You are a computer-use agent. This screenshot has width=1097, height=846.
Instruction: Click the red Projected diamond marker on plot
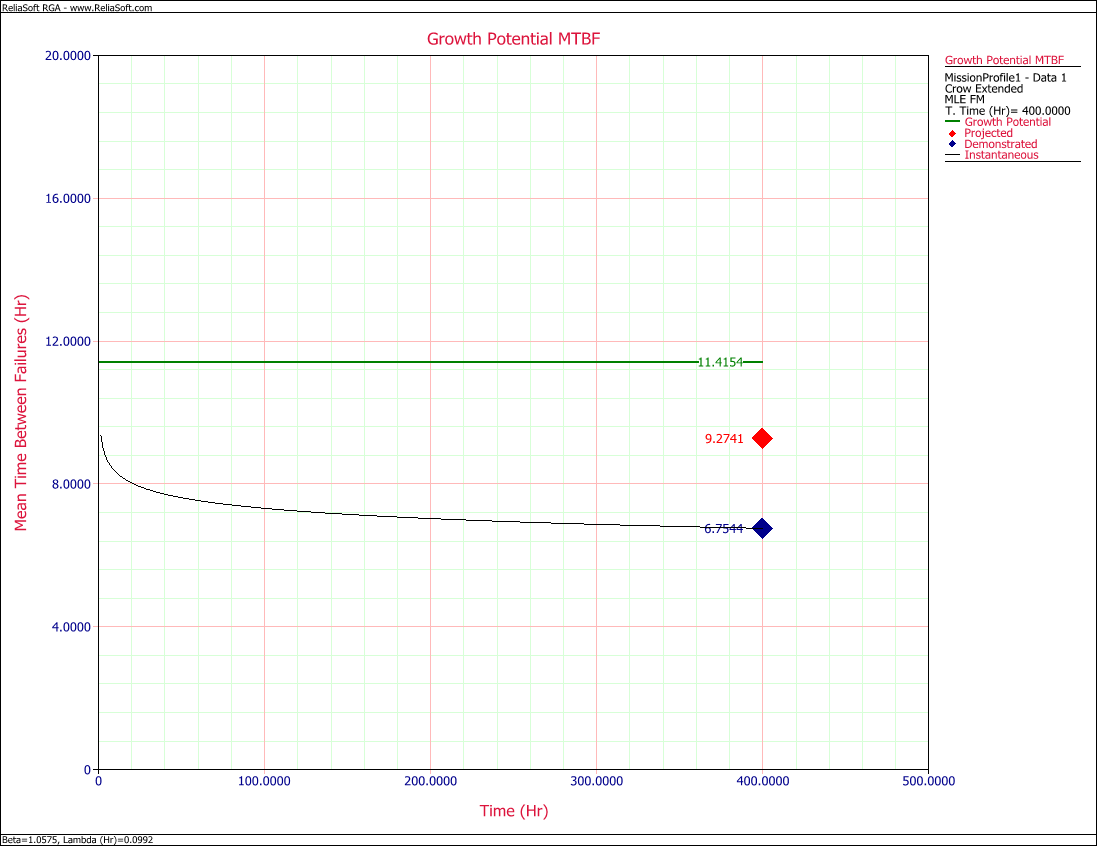tap(762, 438)
